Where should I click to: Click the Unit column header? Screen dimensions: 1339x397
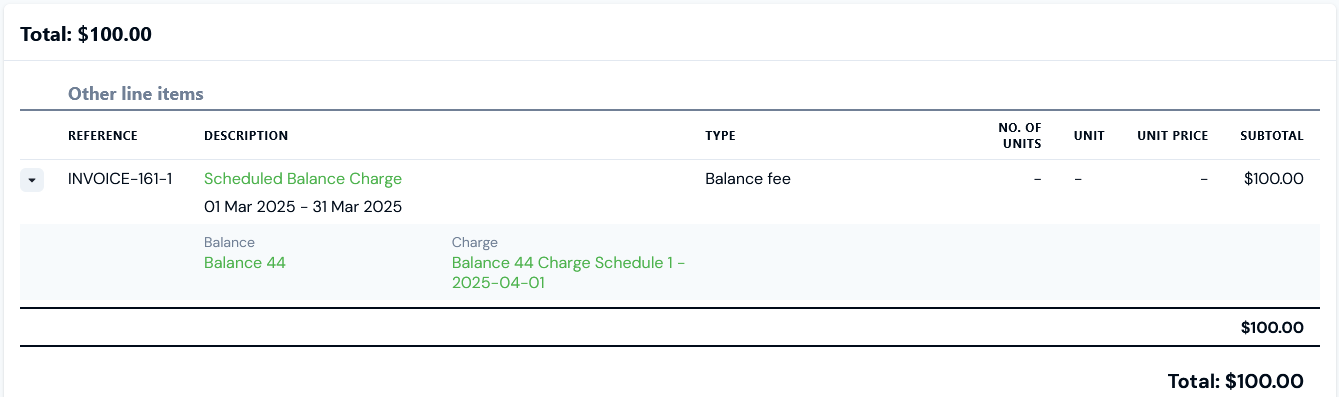[1089, 136]
